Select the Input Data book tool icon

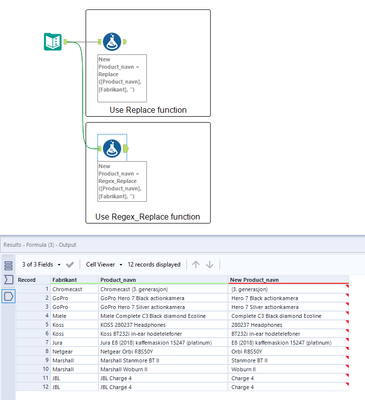[53, 42]
